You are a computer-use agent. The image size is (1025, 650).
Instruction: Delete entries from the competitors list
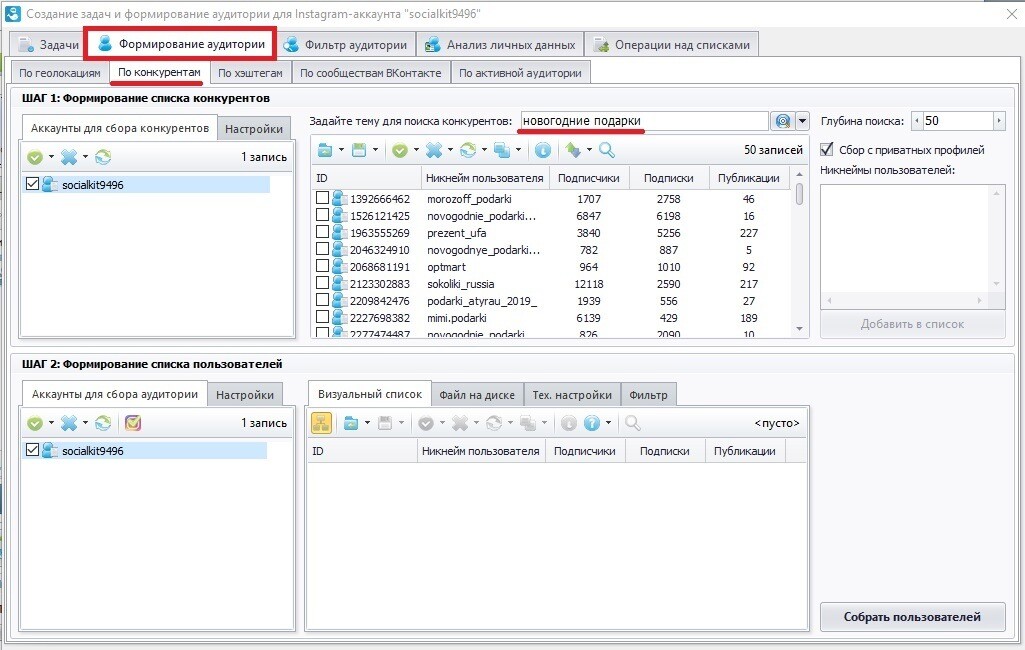(433, 150)
